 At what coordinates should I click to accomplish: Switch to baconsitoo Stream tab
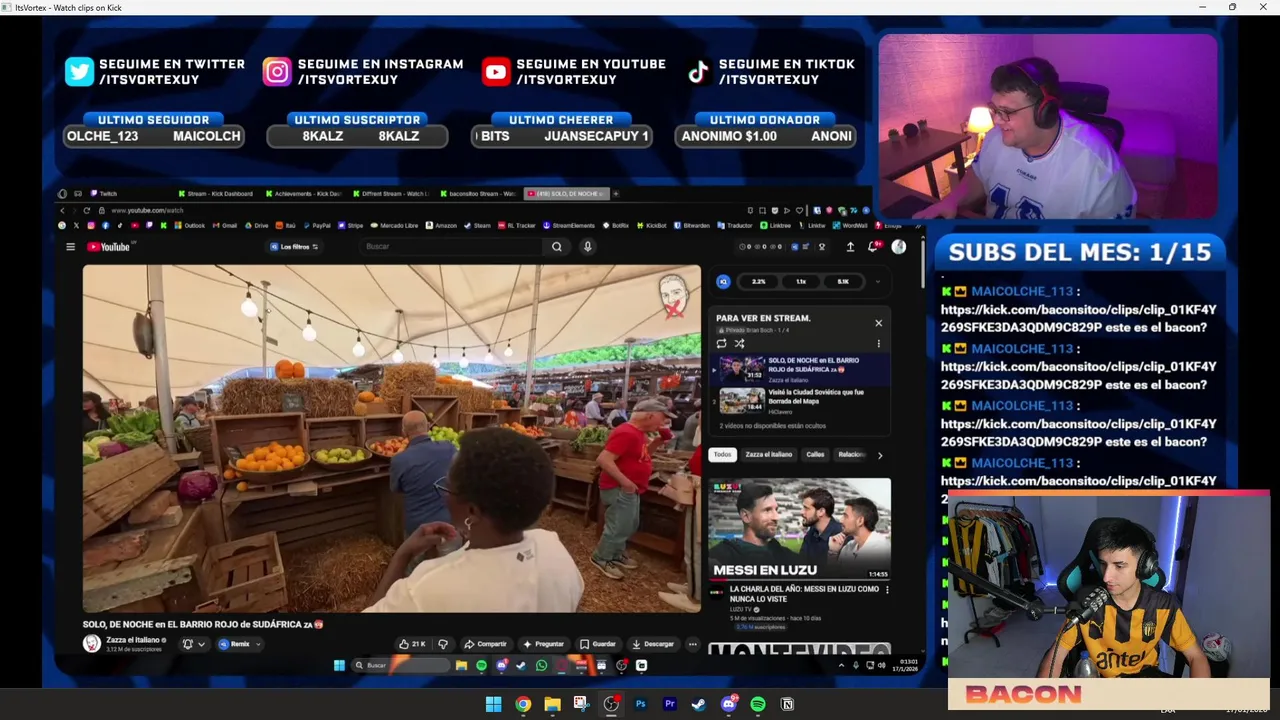coord(478,193)
